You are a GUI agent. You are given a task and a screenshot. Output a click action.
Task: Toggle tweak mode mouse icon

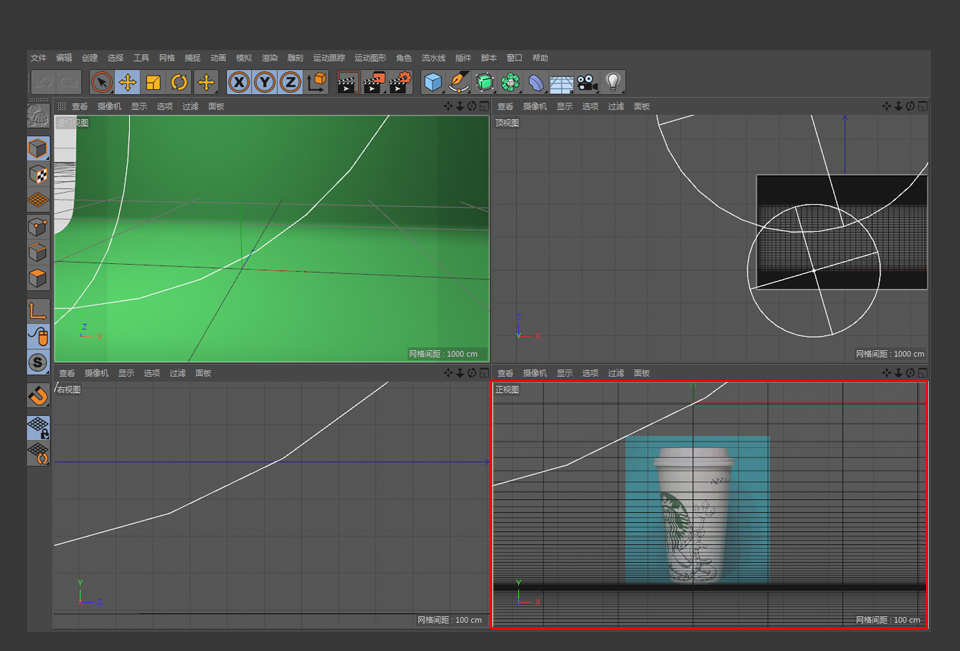tap(38, 337)
